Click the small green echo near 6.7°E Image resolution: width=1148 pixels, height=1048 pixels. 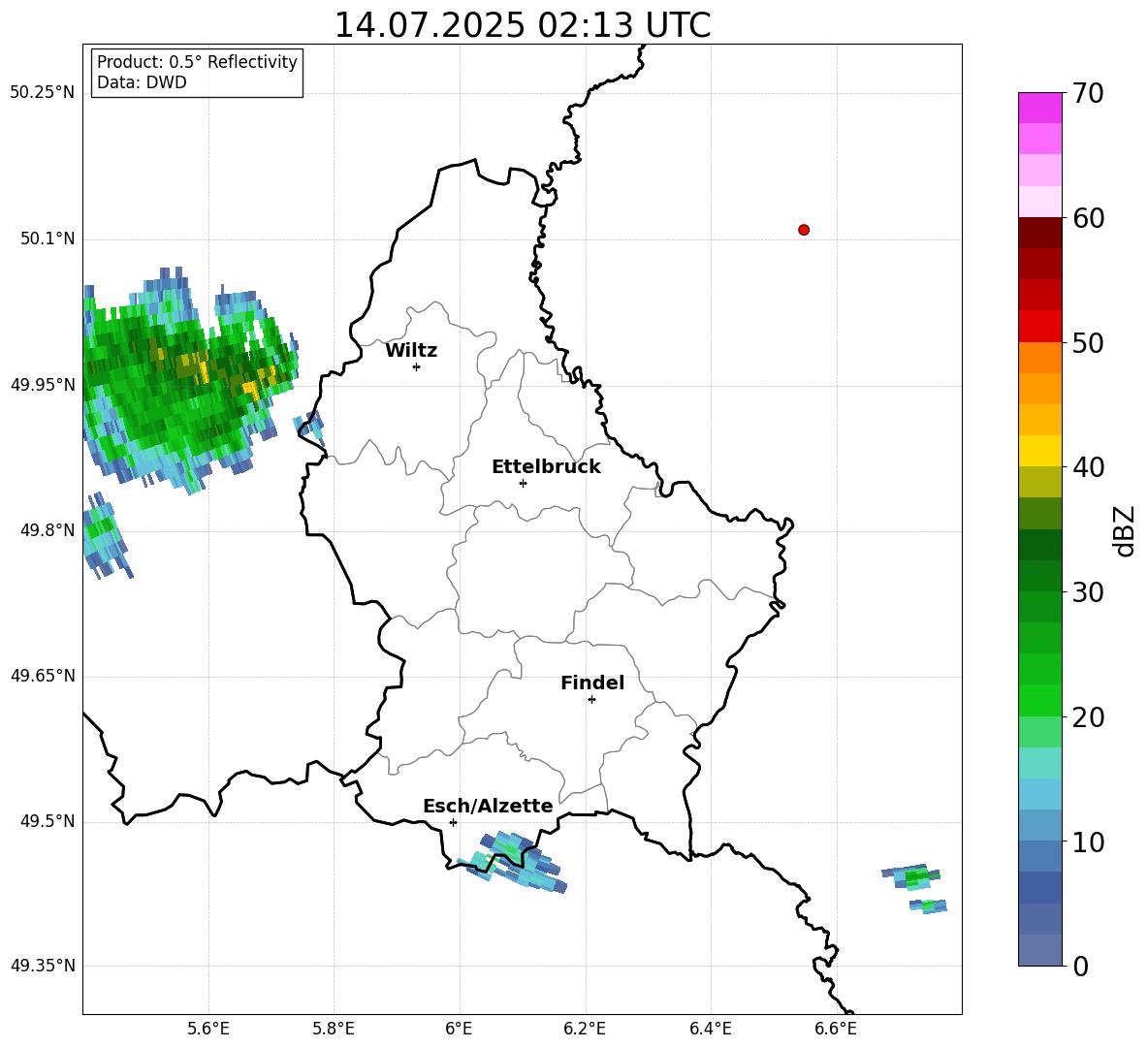[x=912, y=876]
